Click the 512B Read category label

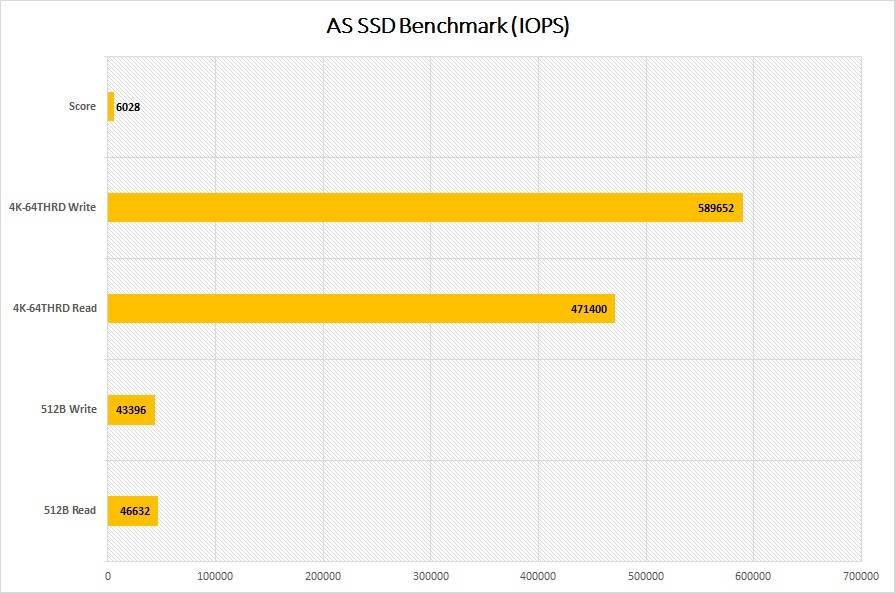click(70, 510)
